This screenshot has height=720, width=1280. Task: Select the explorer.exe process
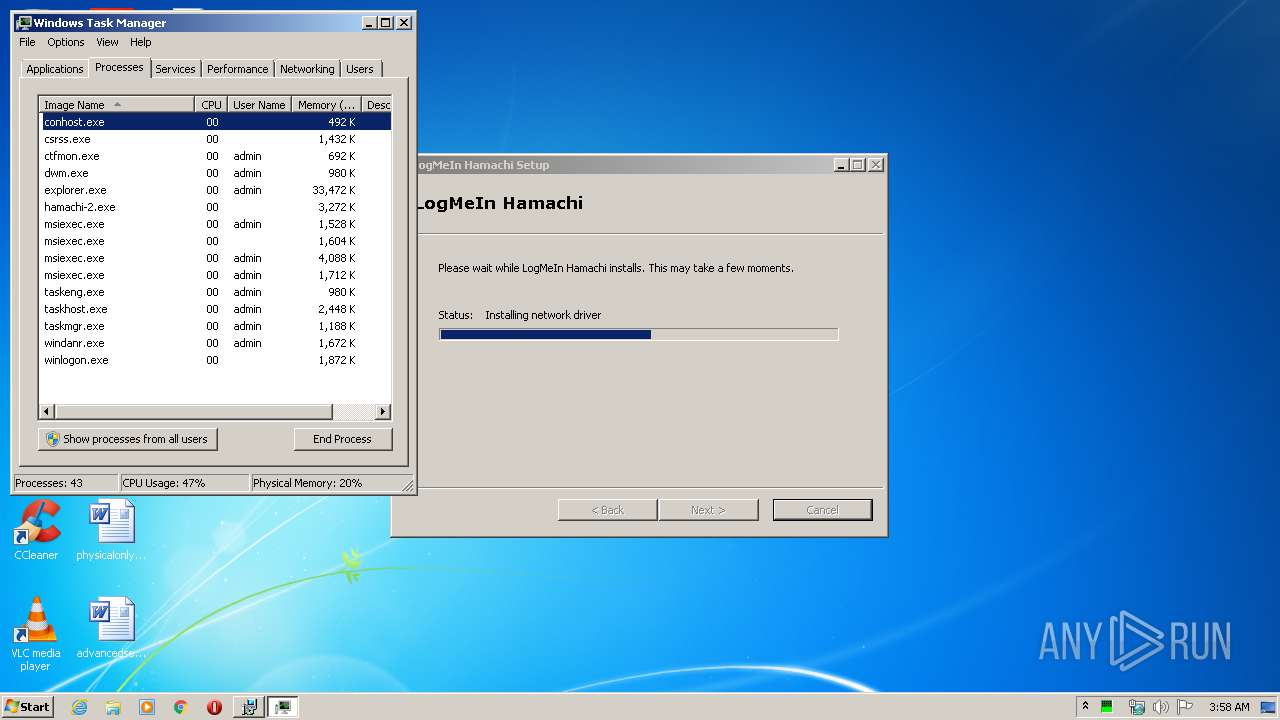point(215,190)
